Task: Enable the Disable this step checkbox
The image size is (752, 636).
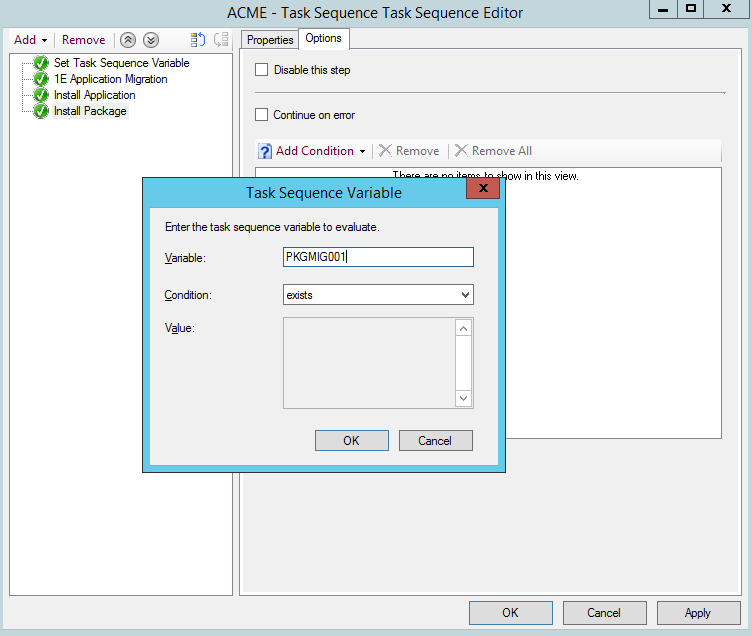Action: (x=262, y=70)
